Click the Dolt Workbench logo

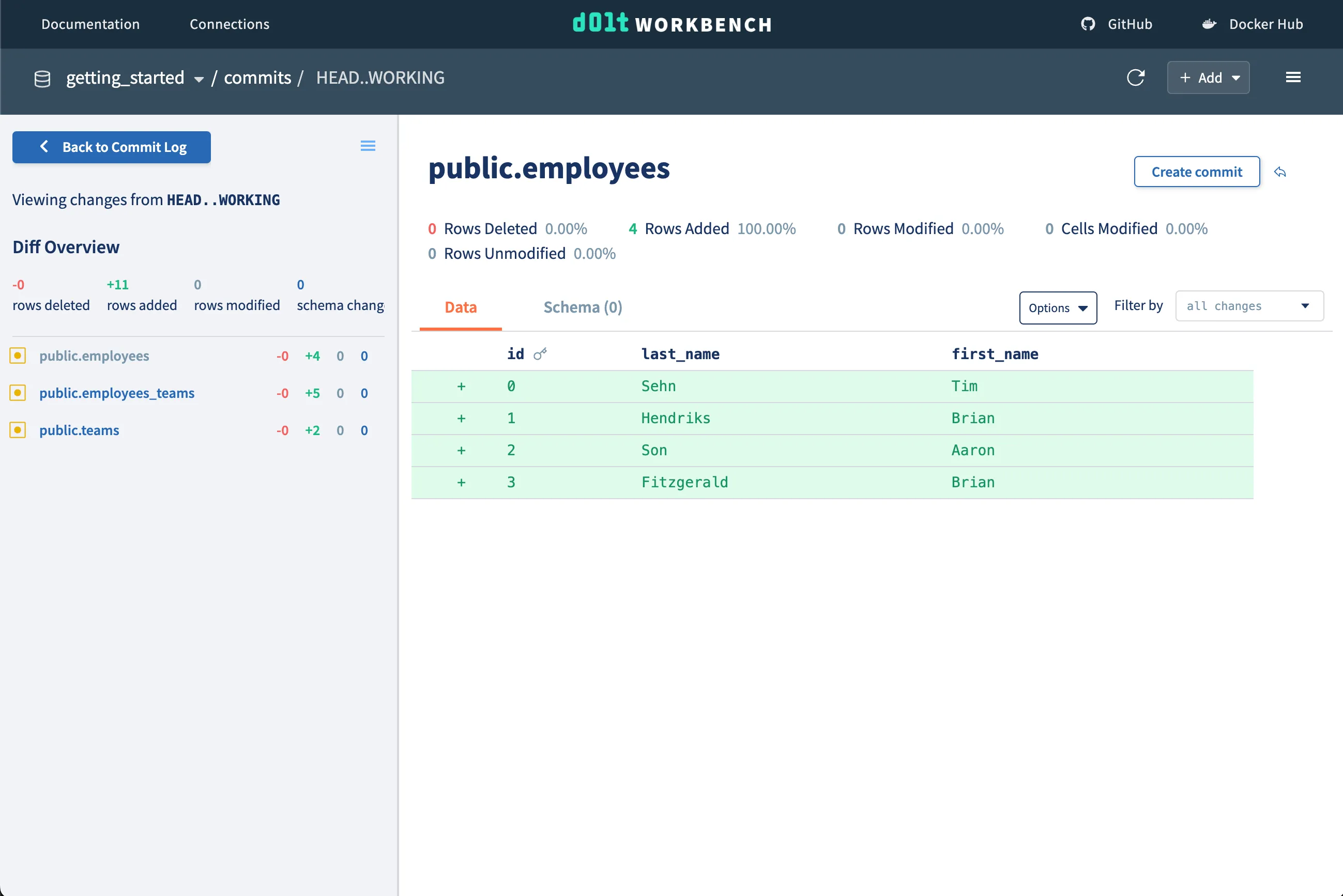(672, 24)
